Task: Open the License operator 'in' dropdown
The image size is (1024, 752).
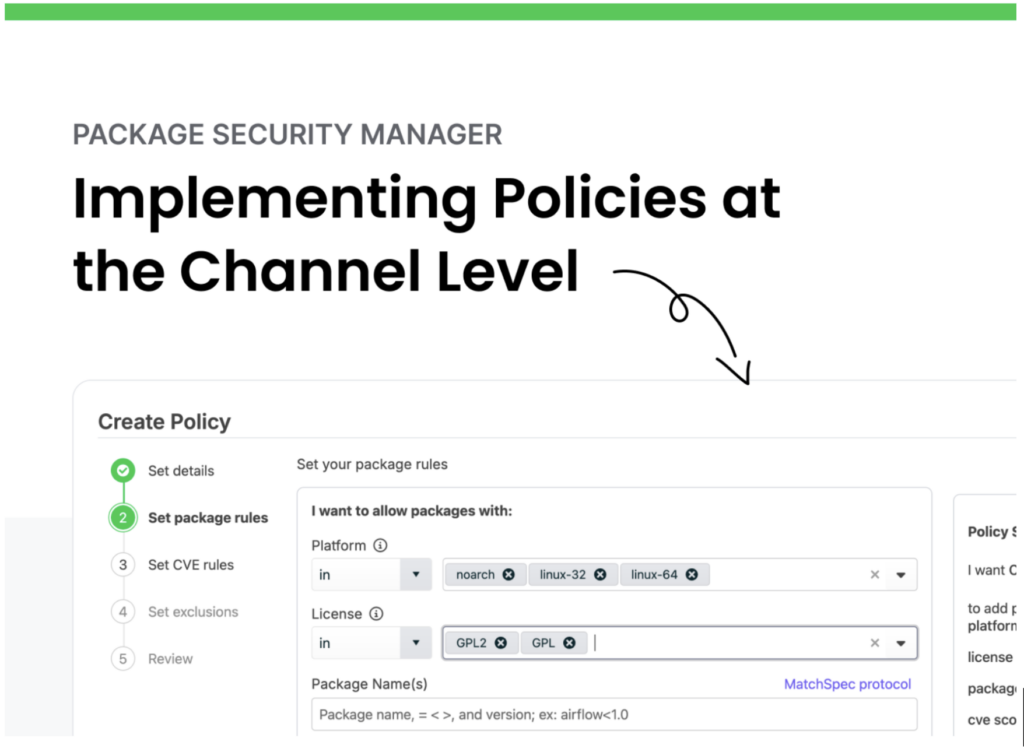Action: (415, 643)
